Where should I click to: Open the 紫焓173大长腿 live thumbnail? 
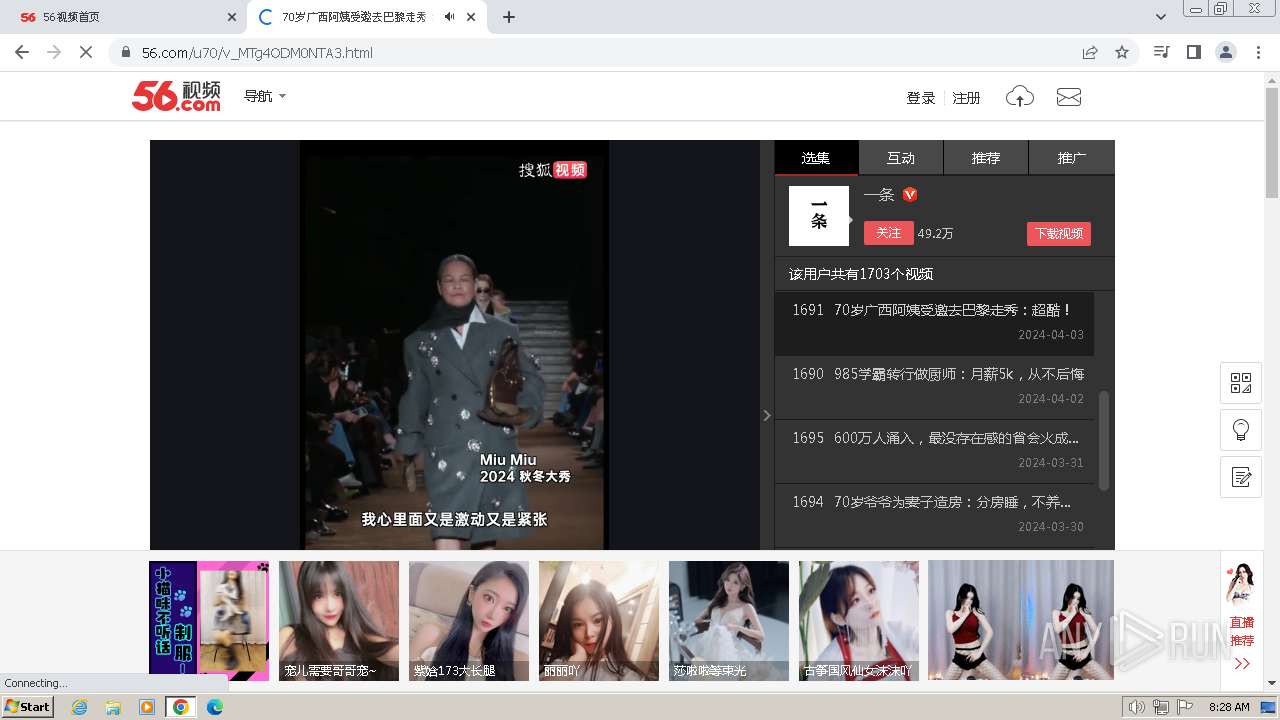click(x=469, y=621)
